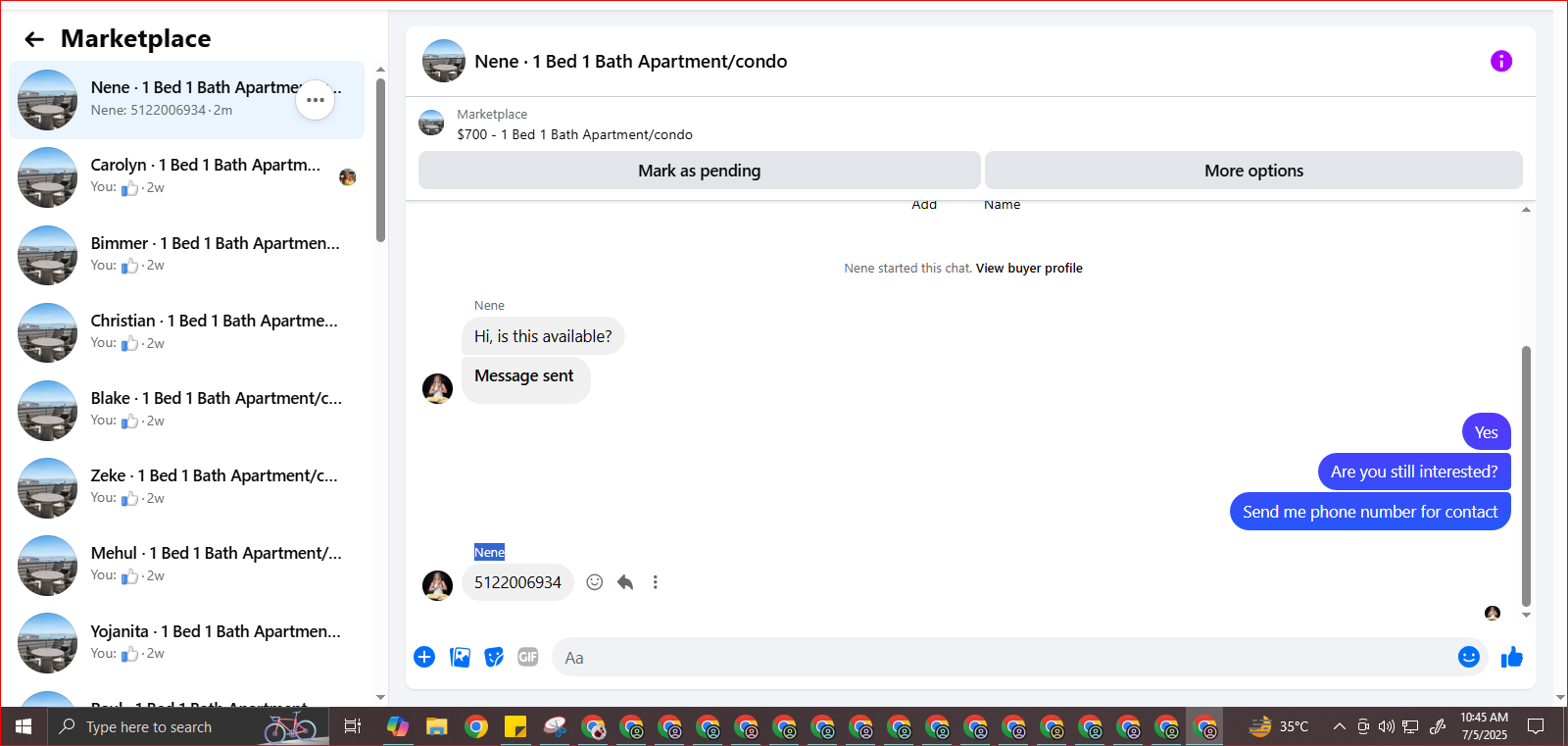This screenshot has width=1568, height=746.
Task: Open Bimmer's apartment conversation
Action: (x=186, y=255)
